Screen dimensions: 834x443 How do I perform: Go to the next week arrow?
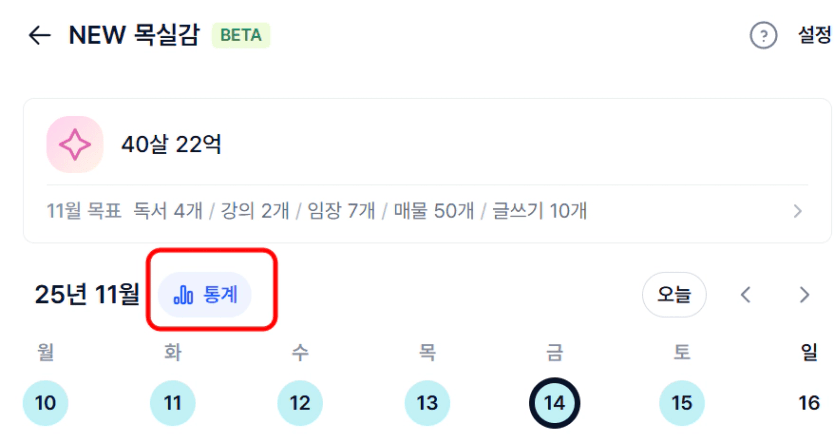pyautogui.click(x=804, y=295)
